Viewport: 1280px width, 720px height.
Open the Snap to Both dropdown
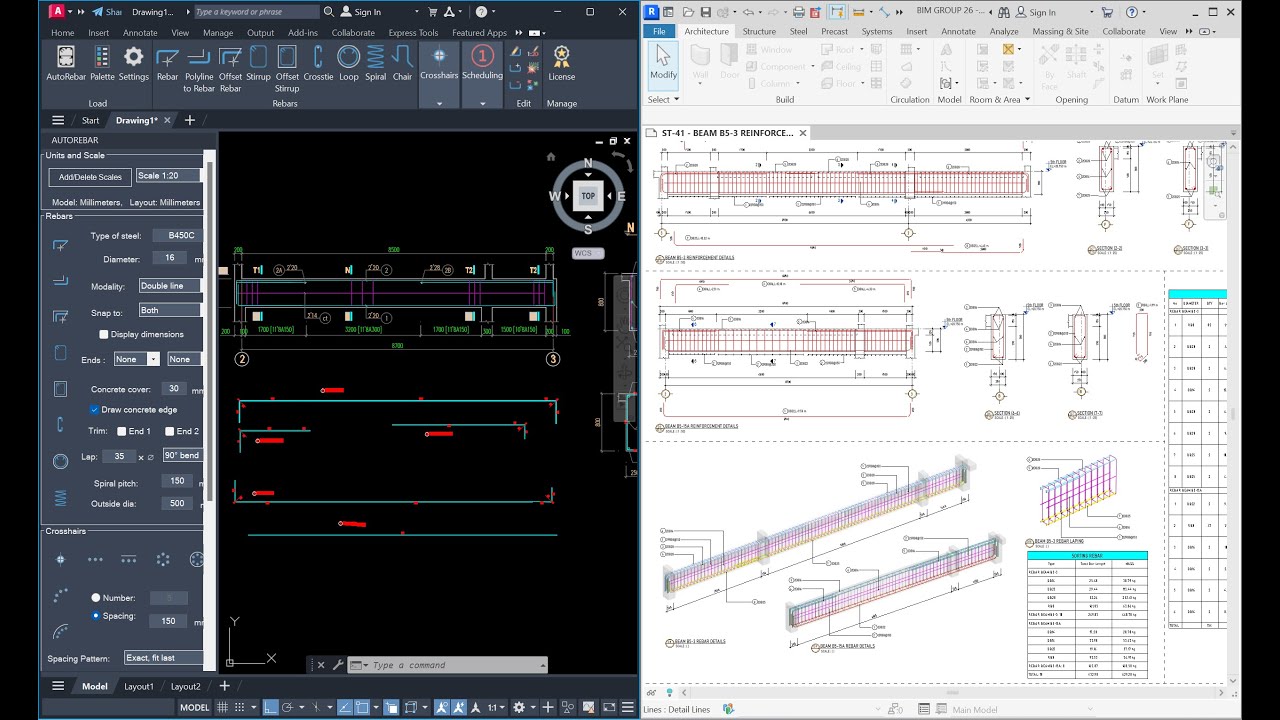point(170,311)
